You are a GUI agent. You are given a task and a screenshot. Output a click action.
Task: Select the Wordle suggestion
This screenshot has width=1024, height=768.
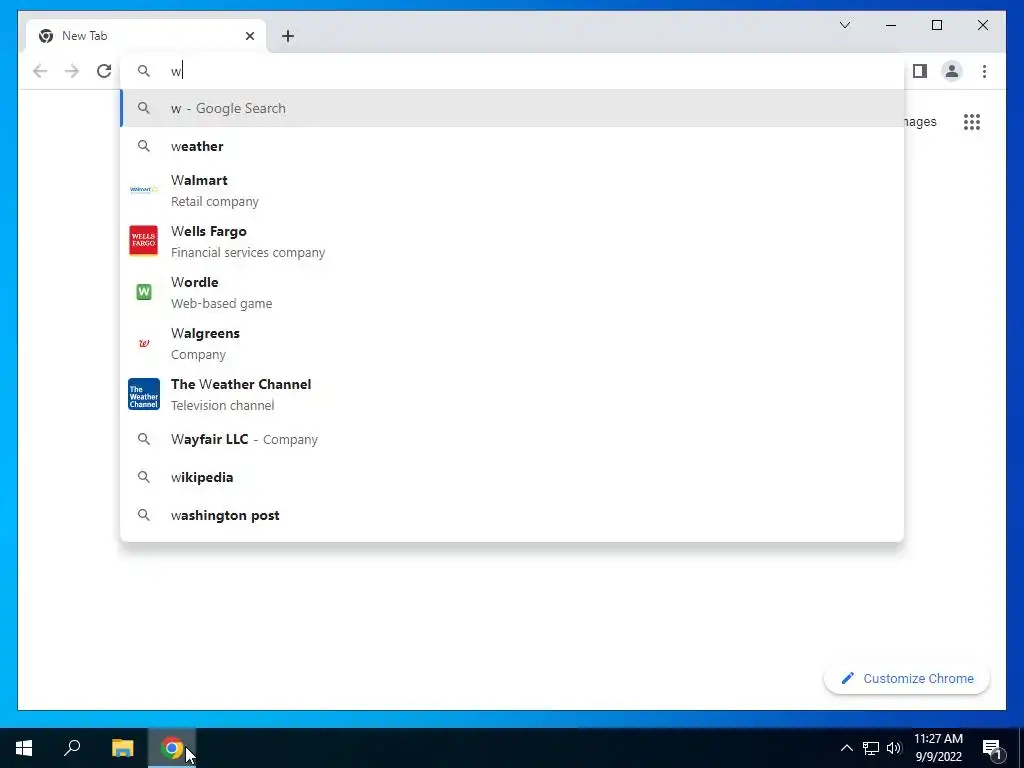point(512,292)
